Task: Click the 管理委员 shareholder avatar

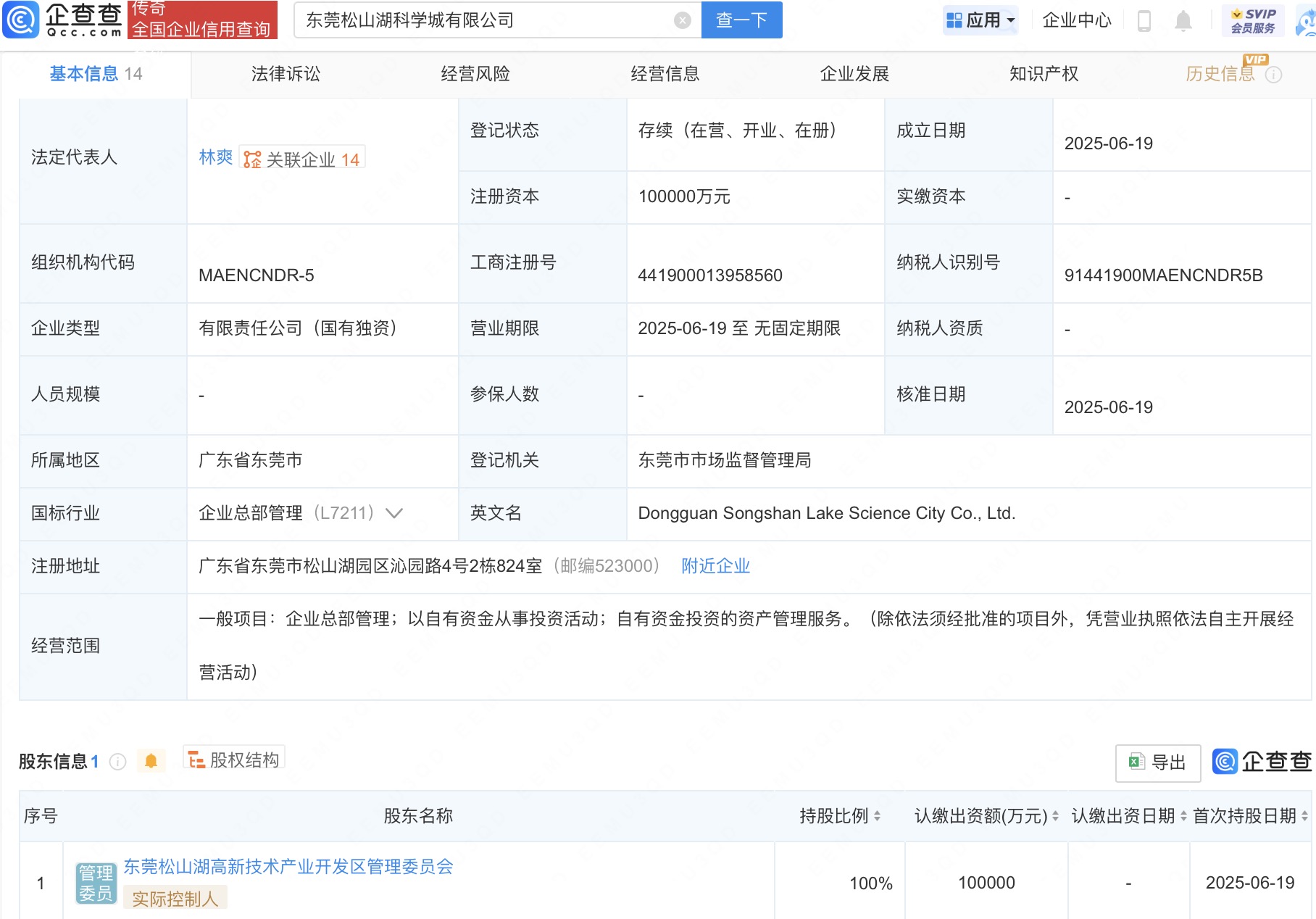Action: pos(96,883)
